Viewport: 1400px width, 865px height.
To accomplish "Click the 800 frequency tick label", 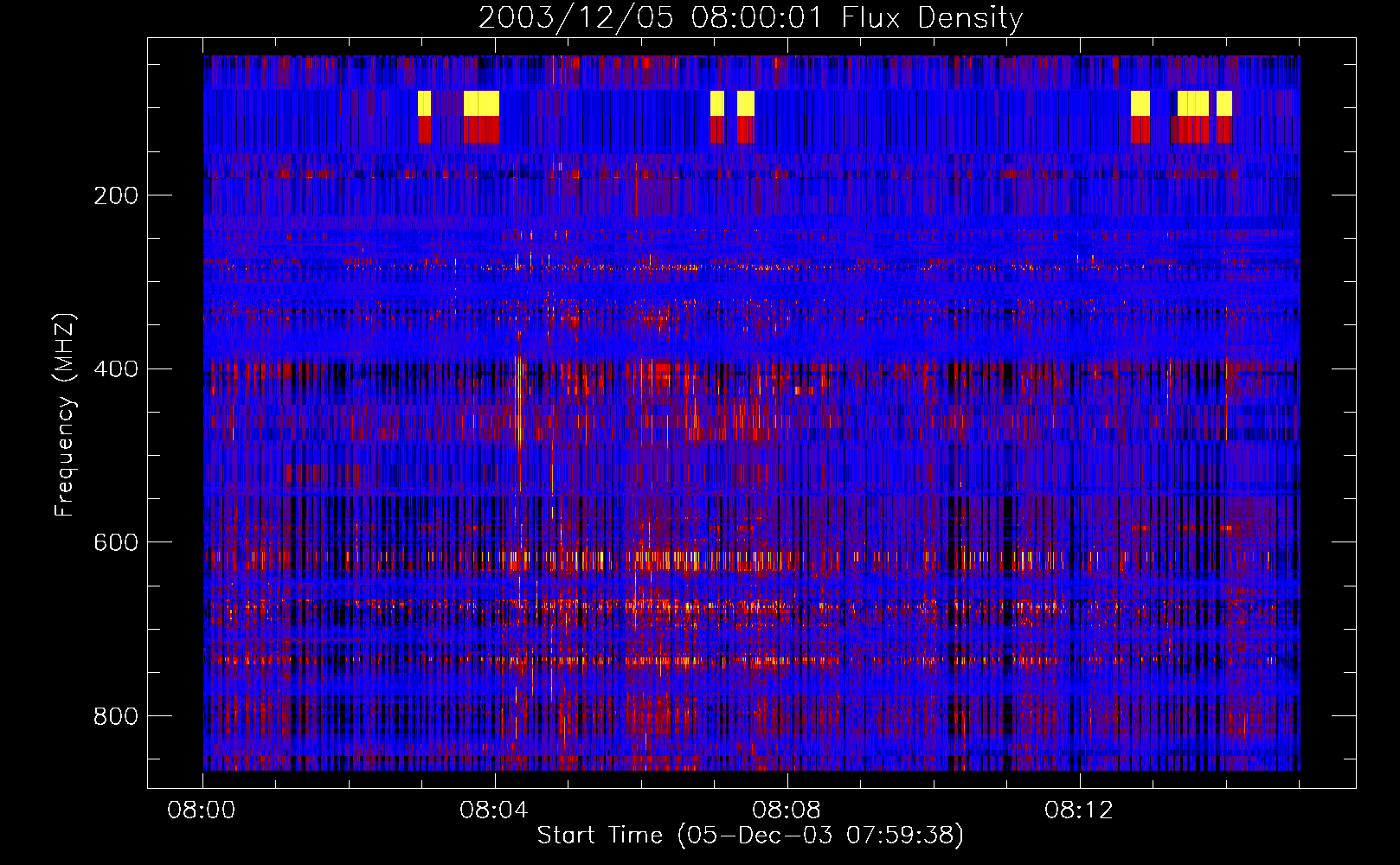I will tap(116, 716).
